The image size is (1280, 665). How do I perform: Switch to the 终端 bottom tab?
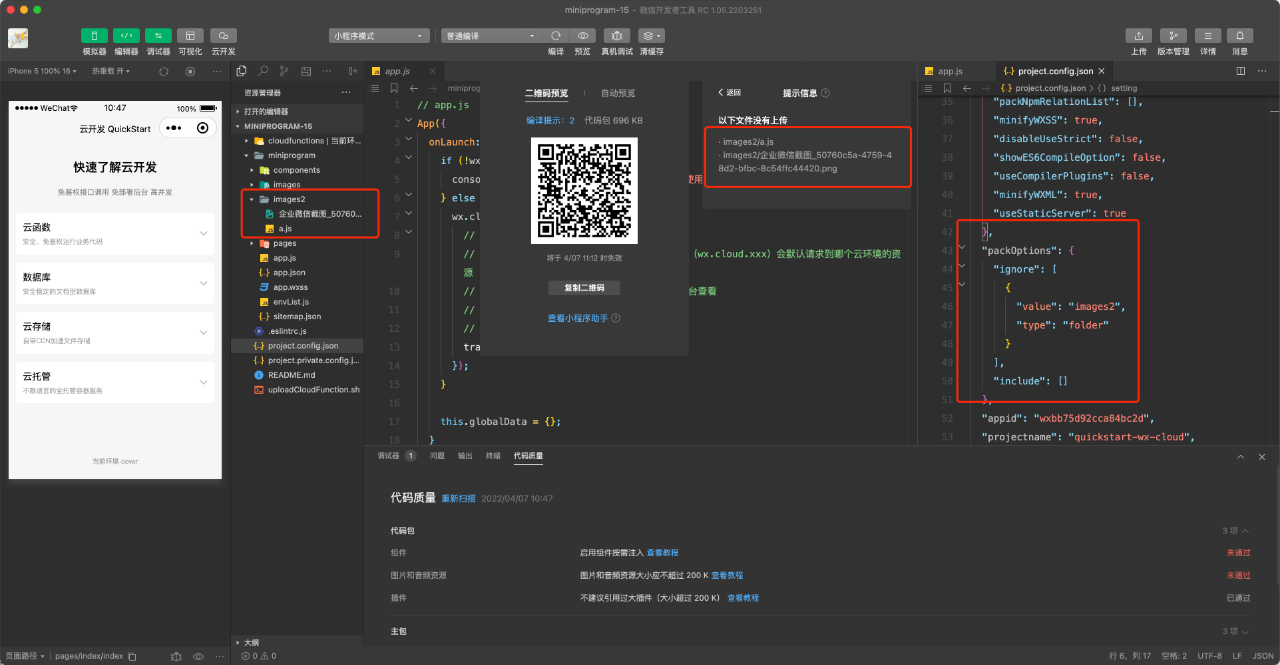(493, 455)
